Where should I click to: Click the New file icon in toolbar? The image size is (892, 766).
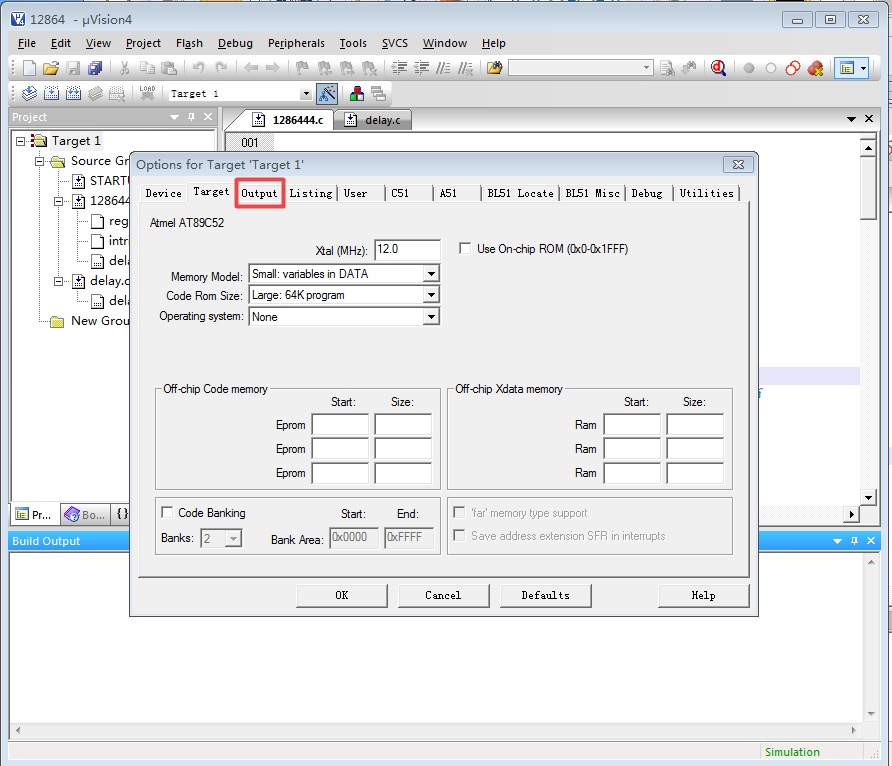click(x=29, y=68)
